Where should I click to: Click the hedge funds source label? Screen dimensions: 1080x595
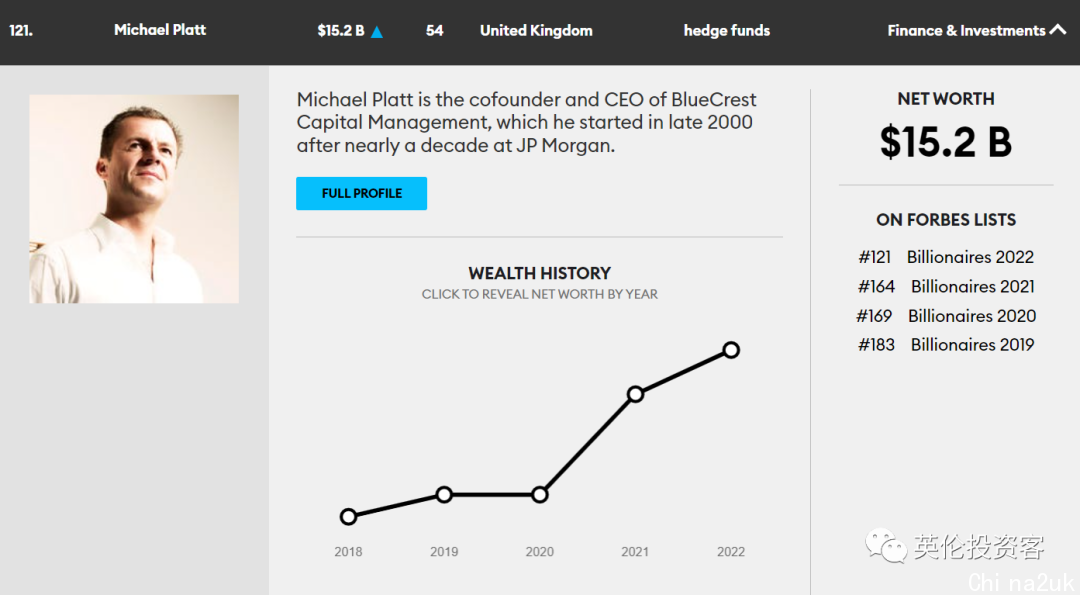(727, 30)
